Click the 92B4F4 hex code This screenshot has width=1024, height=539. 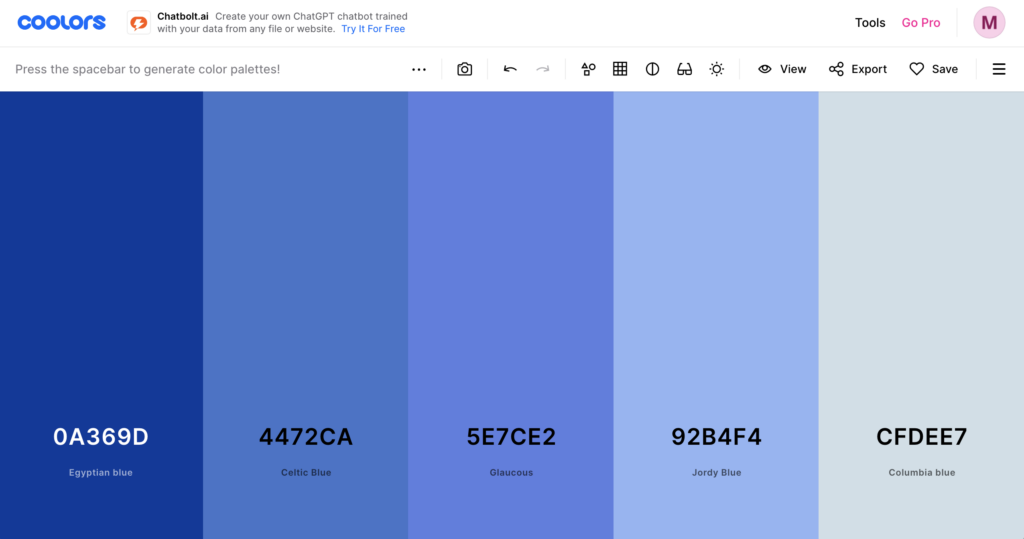pos(716,436)
